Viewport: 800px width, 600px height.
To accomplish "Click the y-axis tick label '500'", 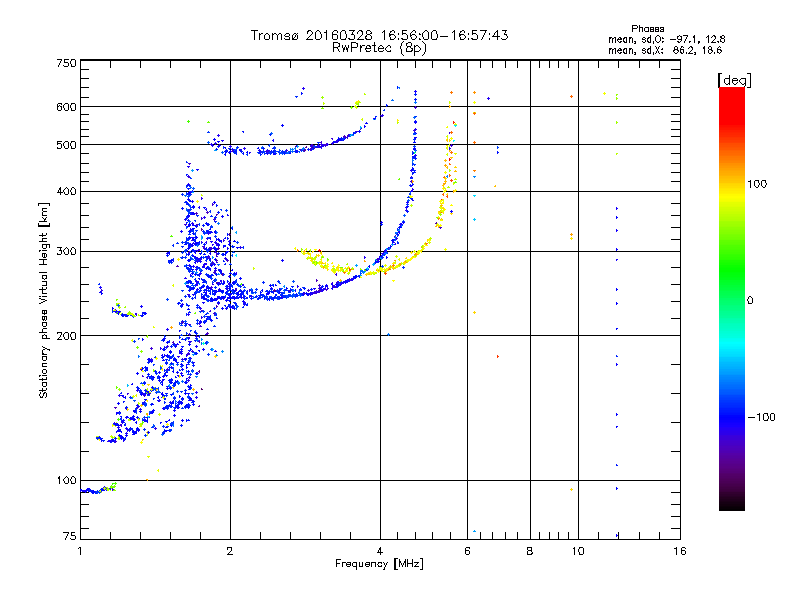I will click(67, 145).
